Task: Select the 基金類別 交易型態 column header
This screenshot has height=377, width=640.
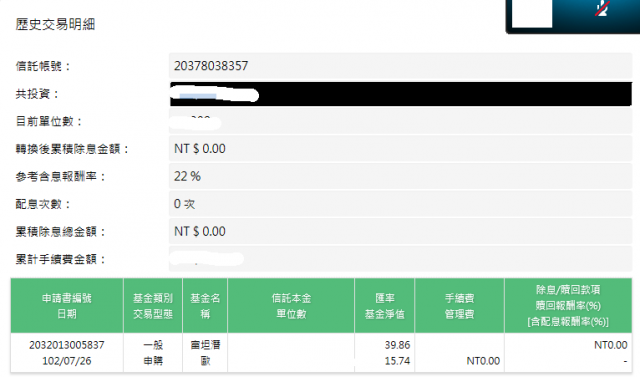Action: click(x=153, y=306)
